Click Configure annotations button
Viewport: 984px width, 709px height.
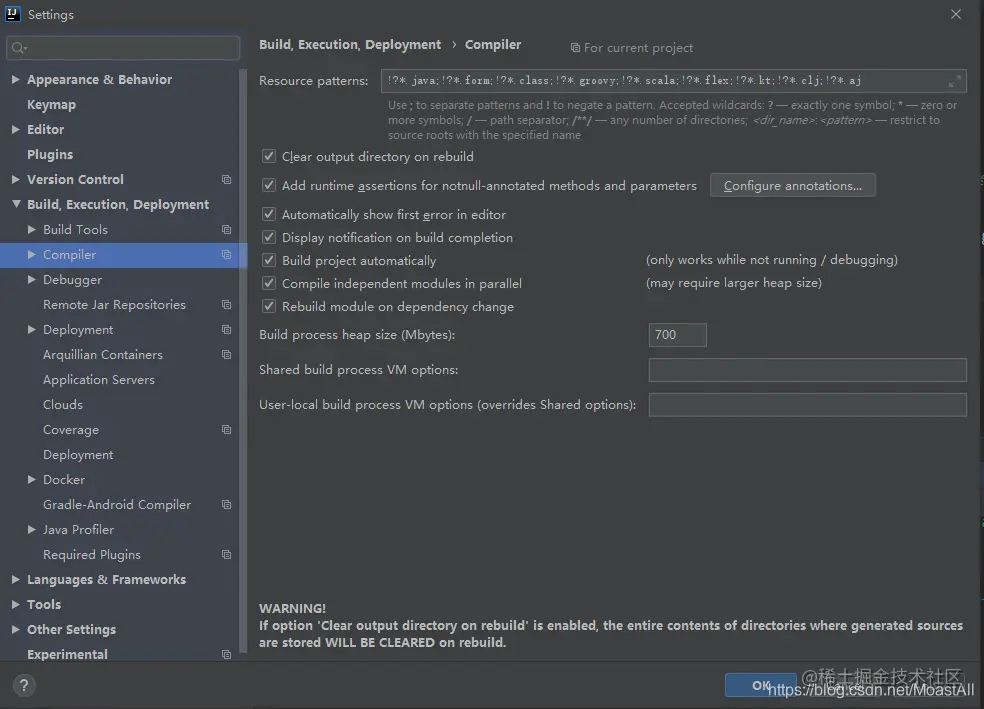793,186
